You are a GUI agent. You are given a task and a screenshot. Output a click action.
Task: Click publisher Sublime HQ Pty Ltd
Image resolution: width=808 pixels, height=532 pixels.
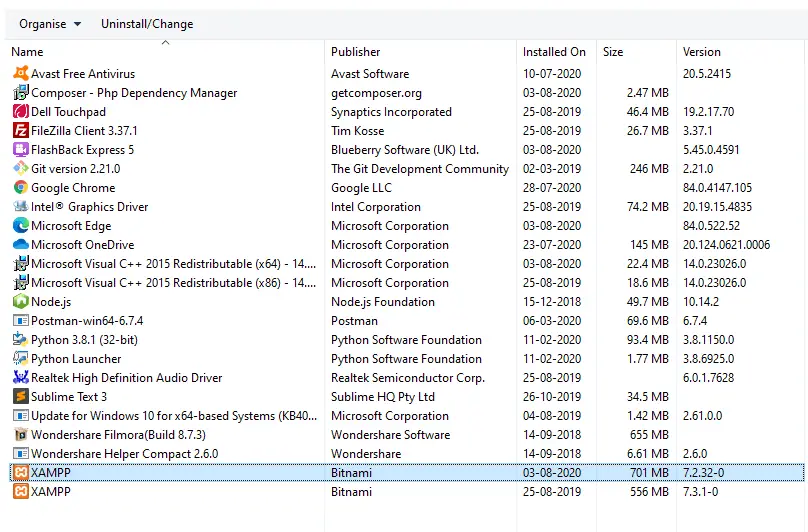[x=382, y=397]
